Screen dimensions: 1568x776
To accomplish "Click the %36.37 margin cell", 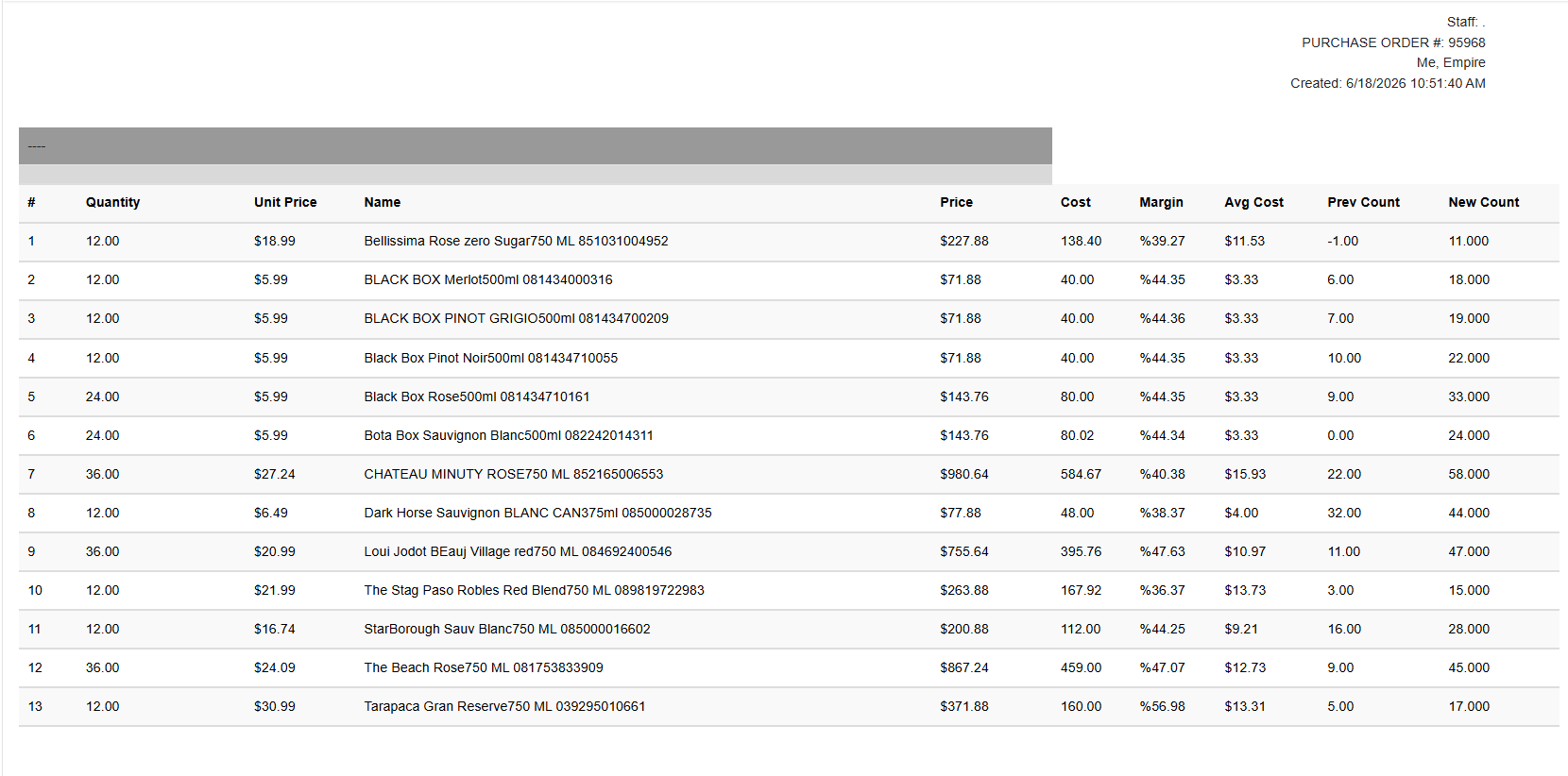I will coord(1162,590).
